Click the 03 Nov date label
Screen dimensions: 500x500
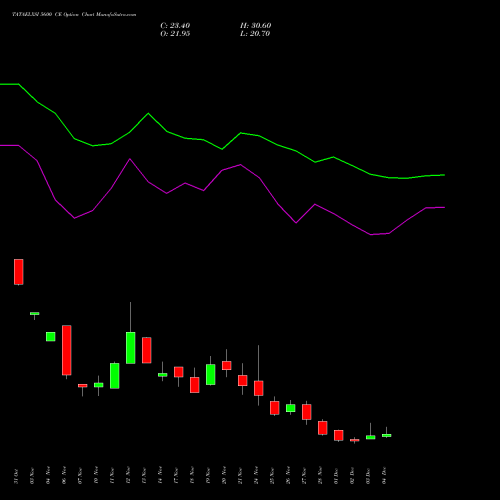(32, 476)
